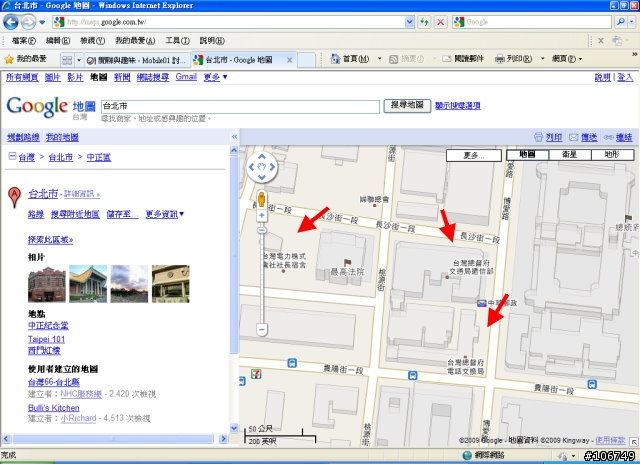Open Favorites with the star icon
The height and width of the screenshot is (464, 640).
tap(9, 60)
